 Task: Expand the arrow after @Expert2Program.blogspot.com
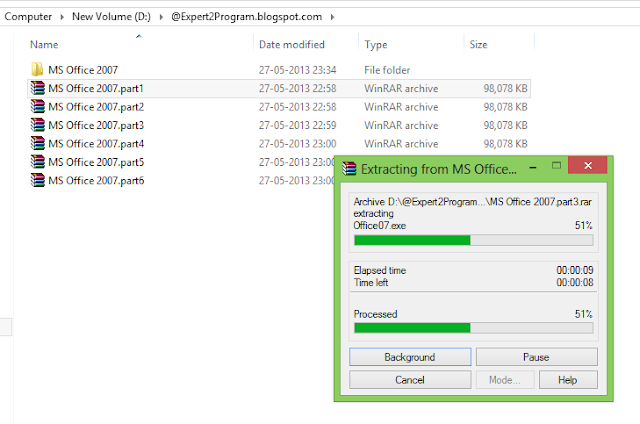pyautogui.click(x=332, y=17)
